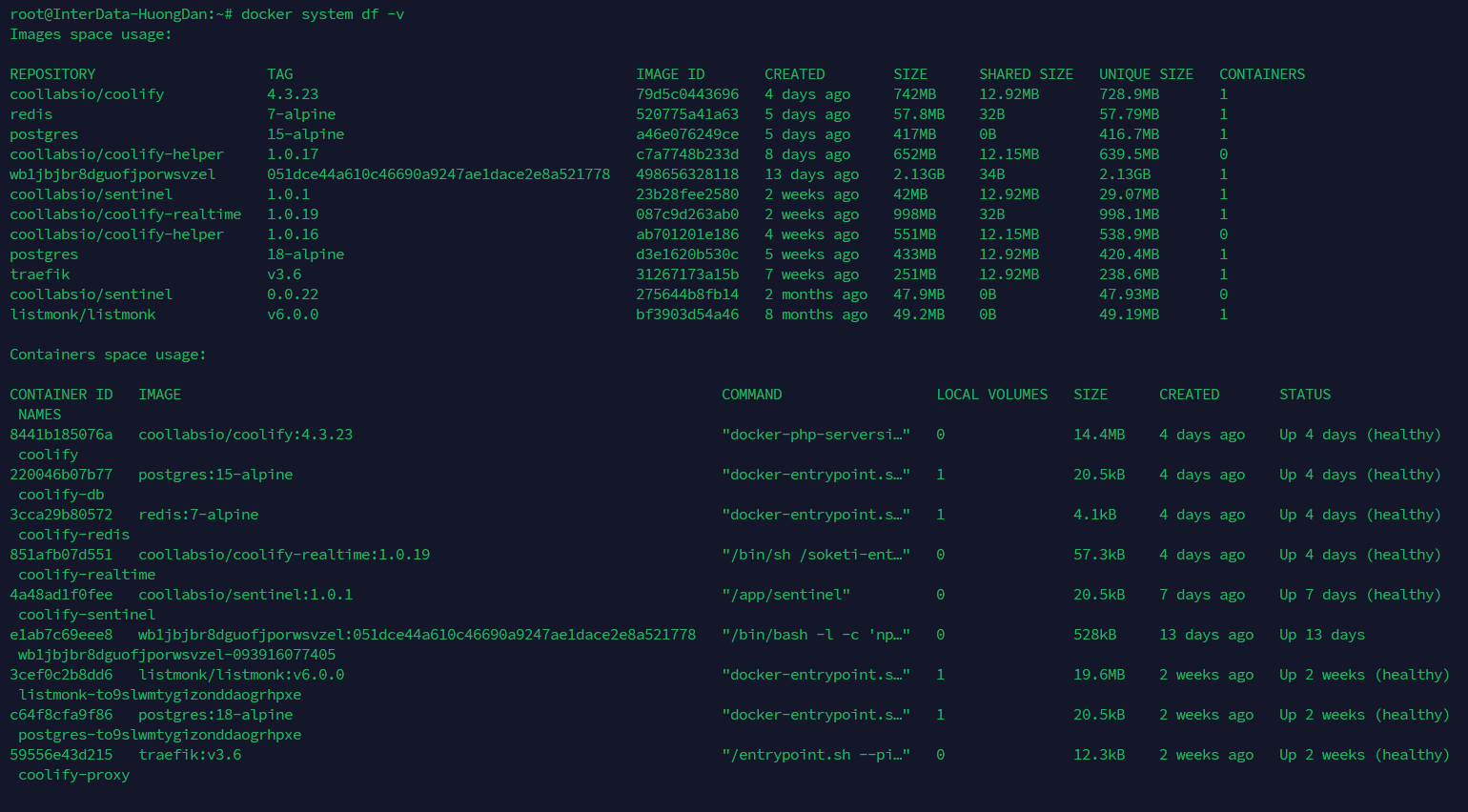Click the "/app/sentinel" command
Viewport: 1468px width, 812px height.
(x=785, y=595)
